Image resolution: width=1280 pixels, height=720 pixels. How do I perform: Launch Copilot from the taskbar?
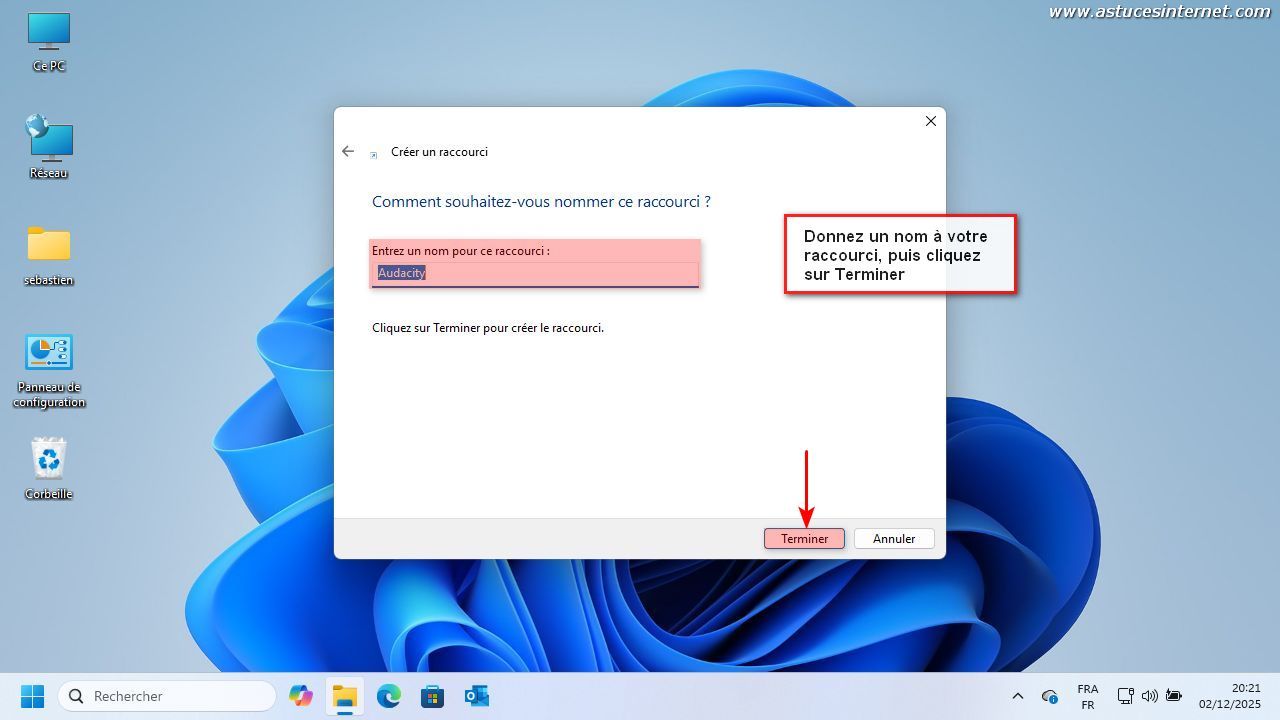click(x=300, y=696)
